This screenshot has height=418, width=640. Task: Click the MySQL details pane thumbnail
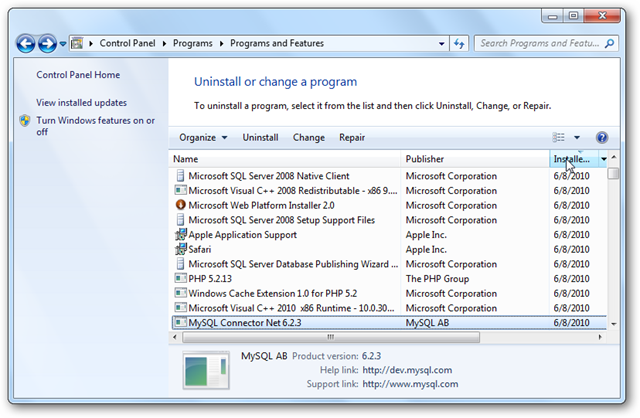coord(206,370)
